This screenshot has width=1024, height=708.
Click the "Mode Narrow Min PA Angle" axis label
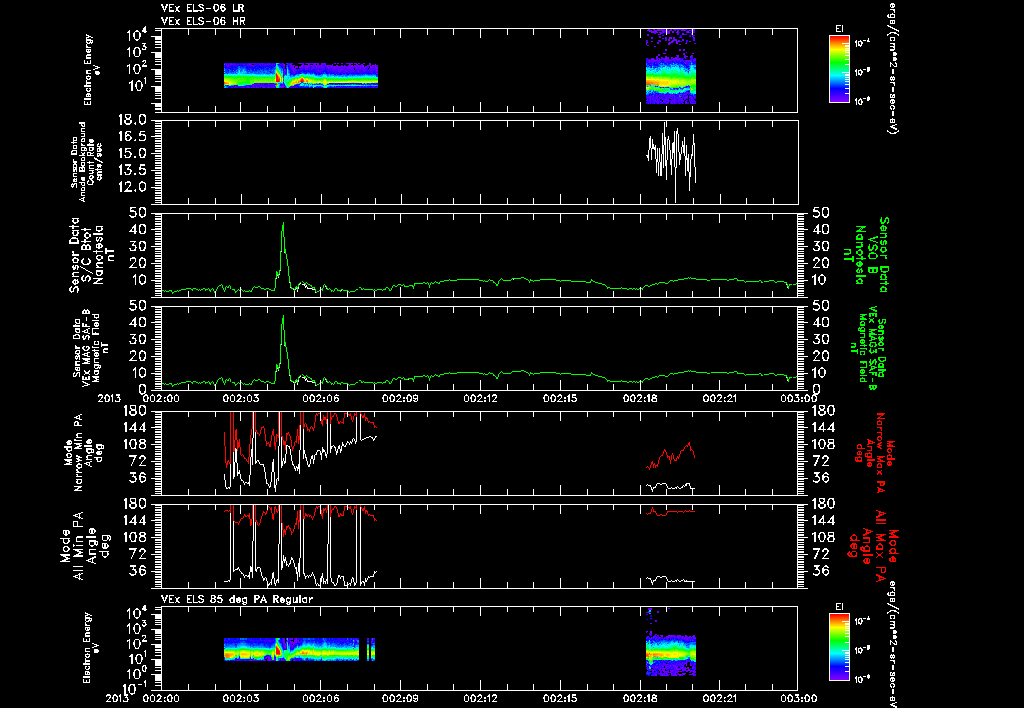82,453
